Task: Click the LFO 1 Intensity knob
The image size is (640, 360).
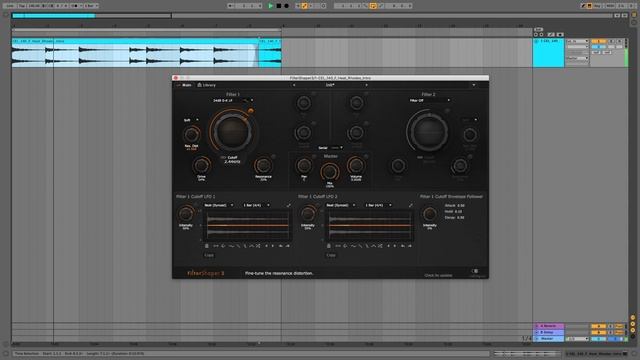Action: (186, 214)
